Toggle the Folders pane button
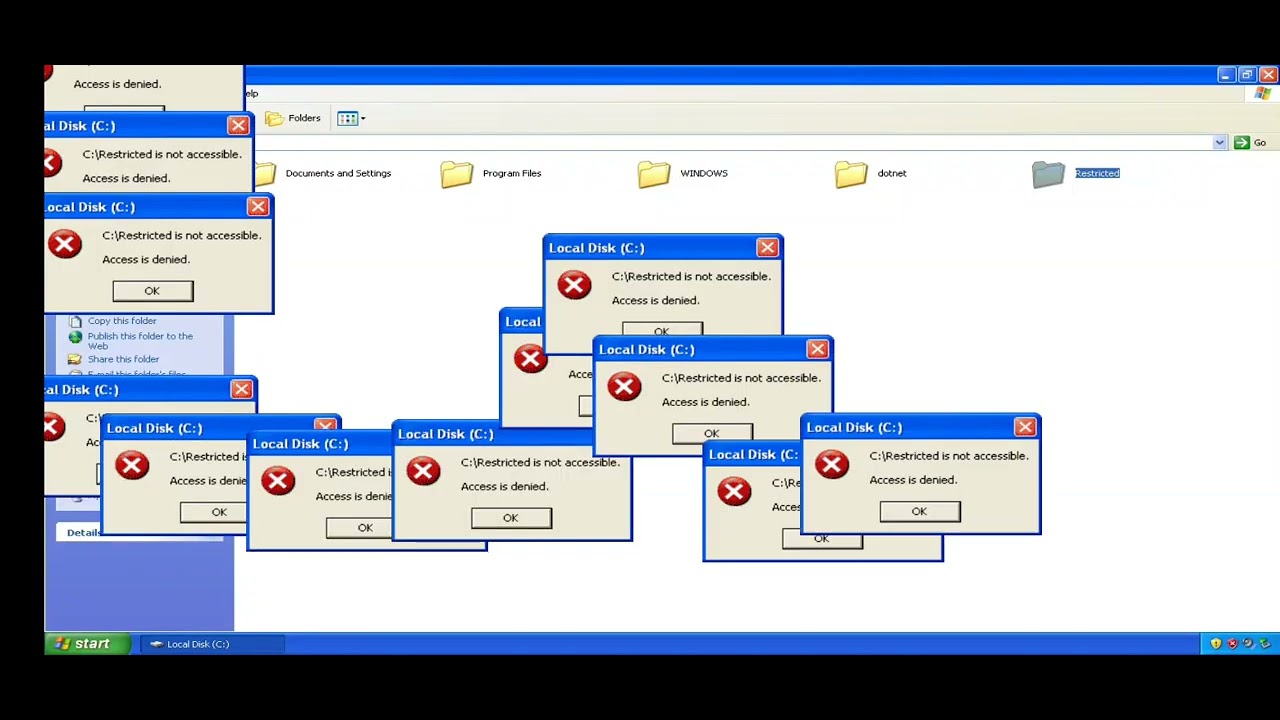 (293, 118)
